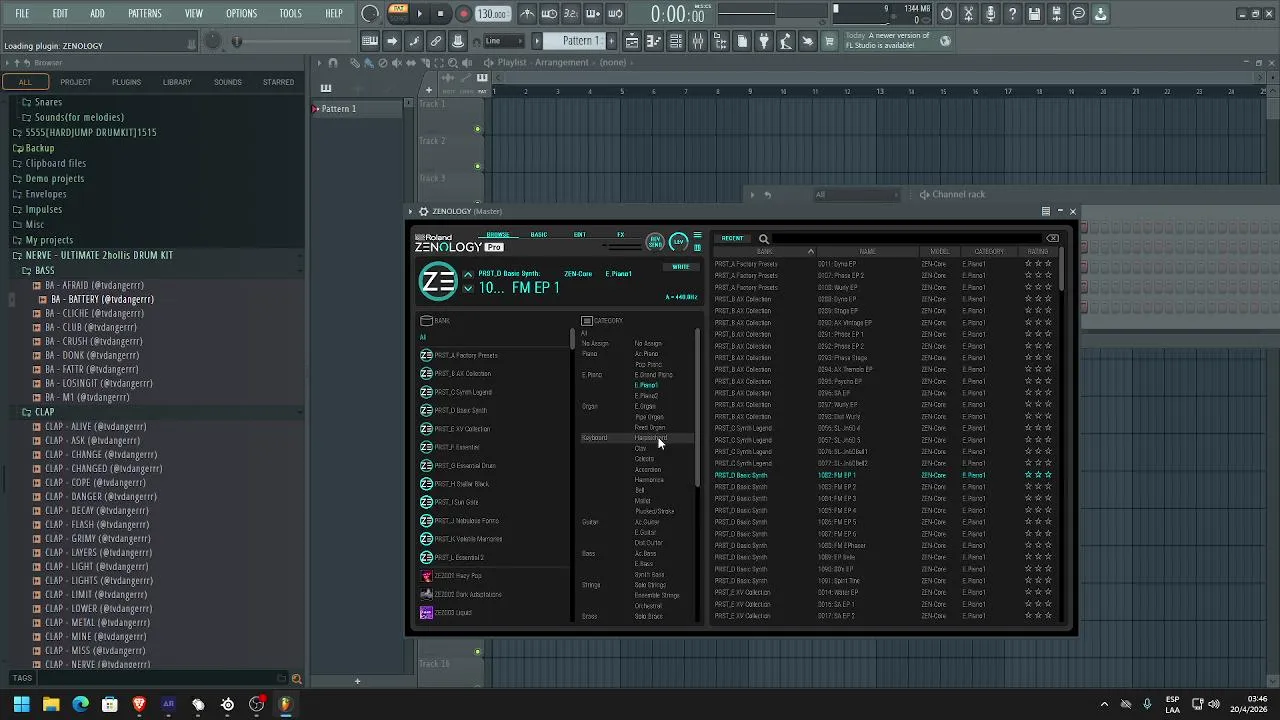
Task: Toggle the PAT/SONG mode switch
Action: (398, 13)
